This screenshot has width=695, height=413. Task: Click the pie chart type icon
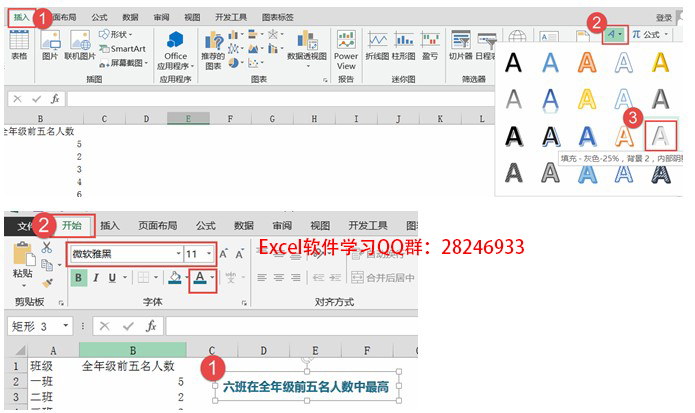click(x=234, y=63)
